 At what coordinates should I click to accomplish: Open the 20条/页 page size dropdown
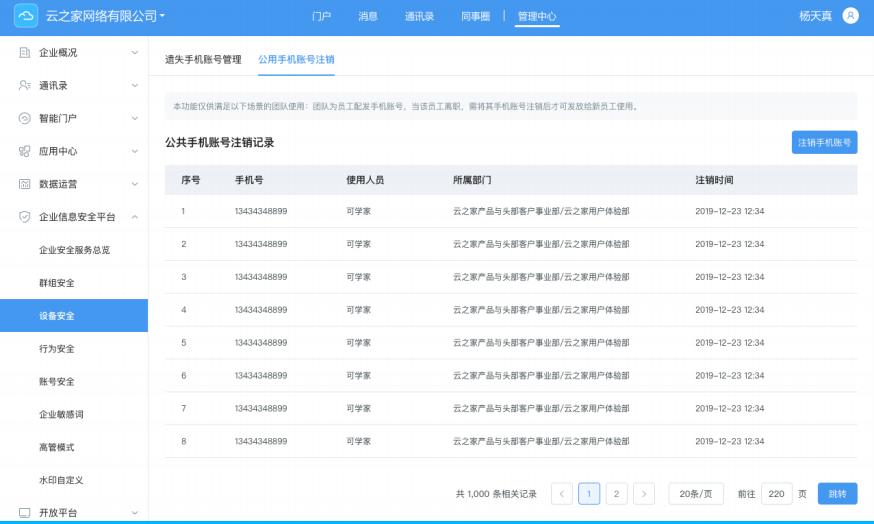[x=696, y=494]
